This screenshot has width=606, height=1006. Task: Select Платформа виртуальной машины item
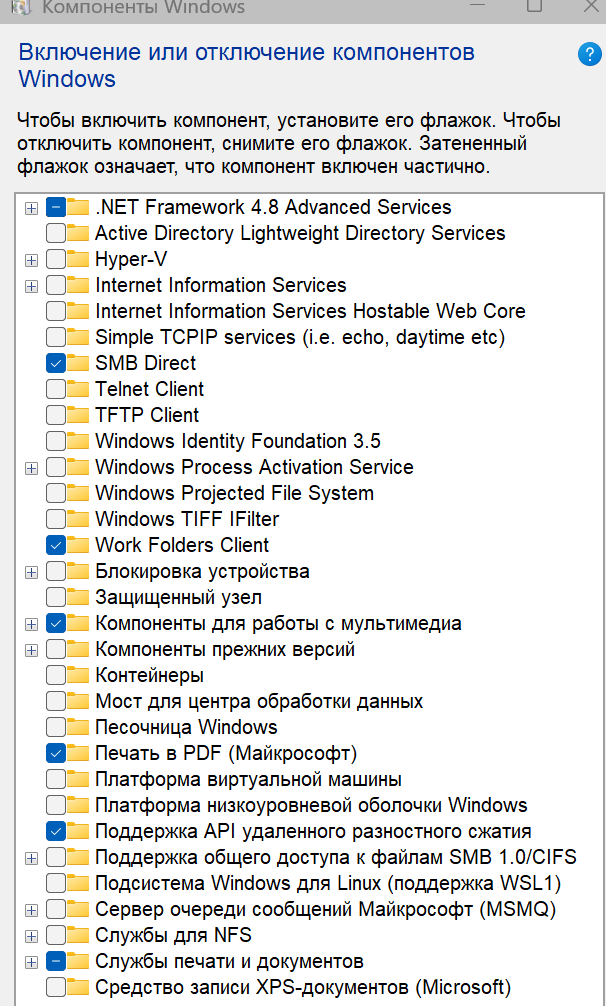click(248, 779)
